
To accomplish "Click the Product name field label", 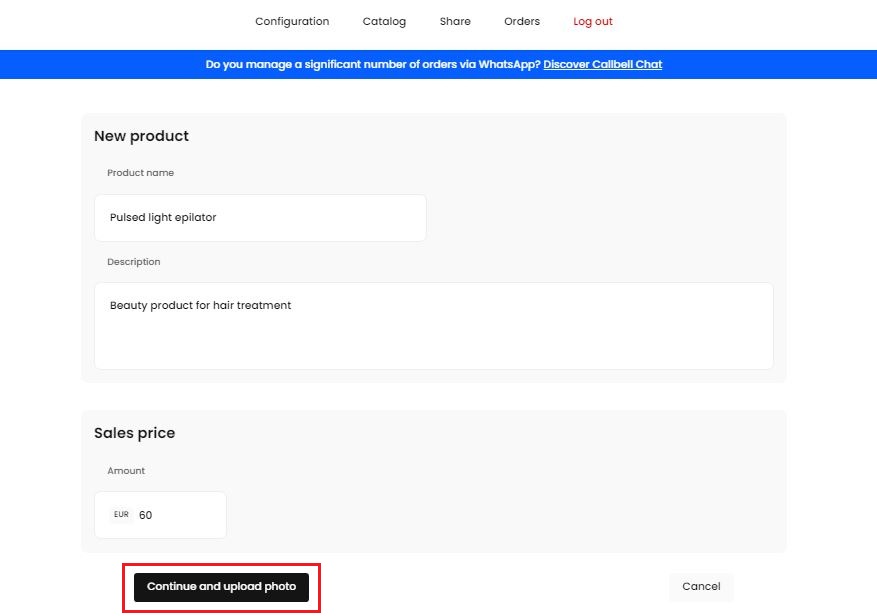I will [x=140, y=173].
